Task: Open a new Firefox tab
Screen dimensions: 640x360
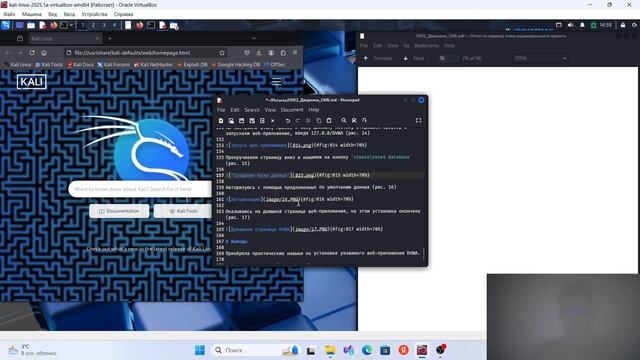Action: click(x=109, y=38)
